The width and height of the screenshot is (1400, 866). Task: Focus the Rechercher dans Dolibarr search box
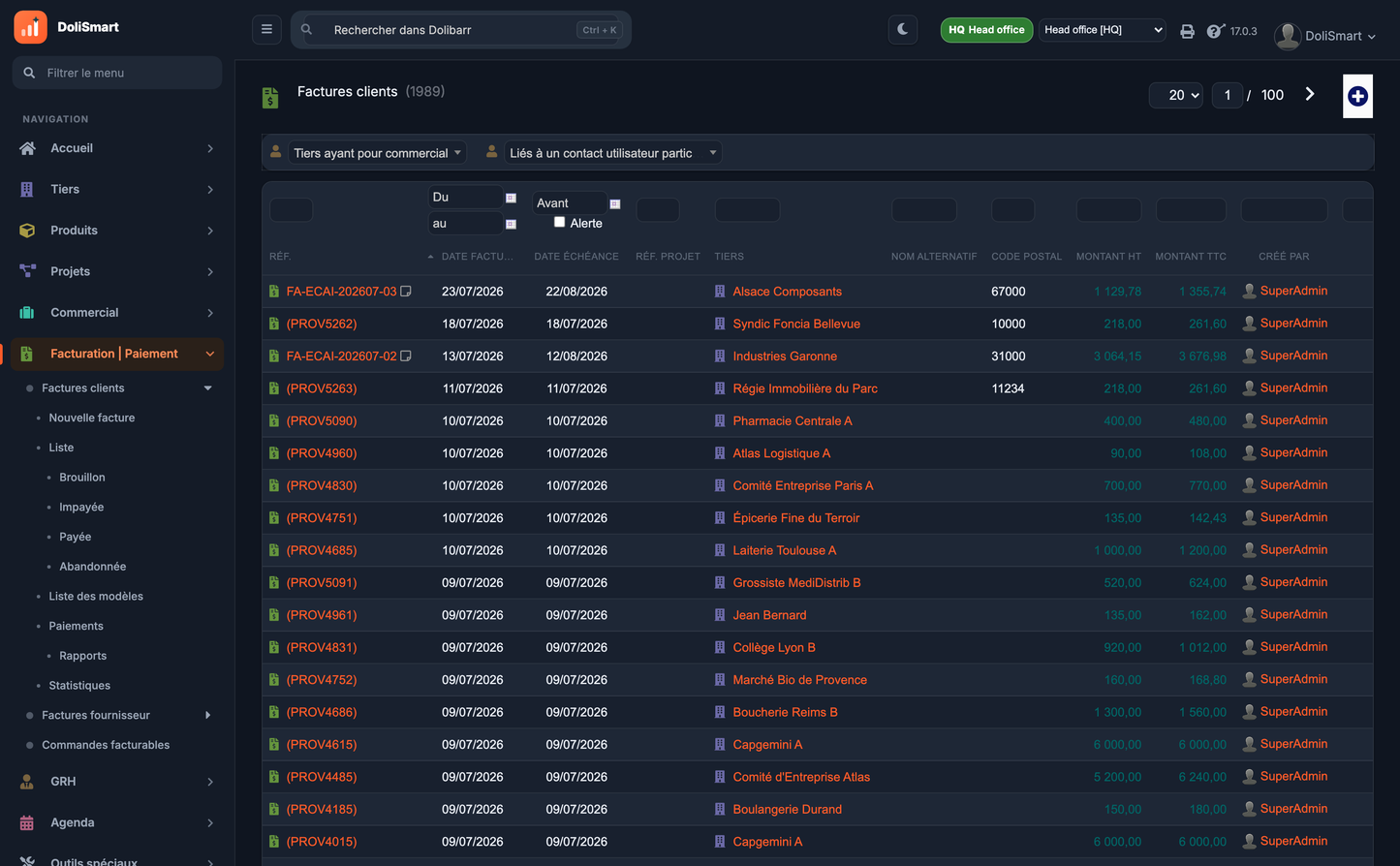pos(461,30)
